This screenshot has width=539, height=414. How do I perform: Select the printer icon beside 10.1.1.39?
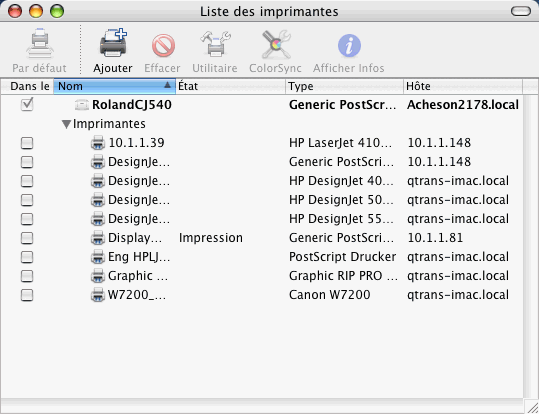98,143
